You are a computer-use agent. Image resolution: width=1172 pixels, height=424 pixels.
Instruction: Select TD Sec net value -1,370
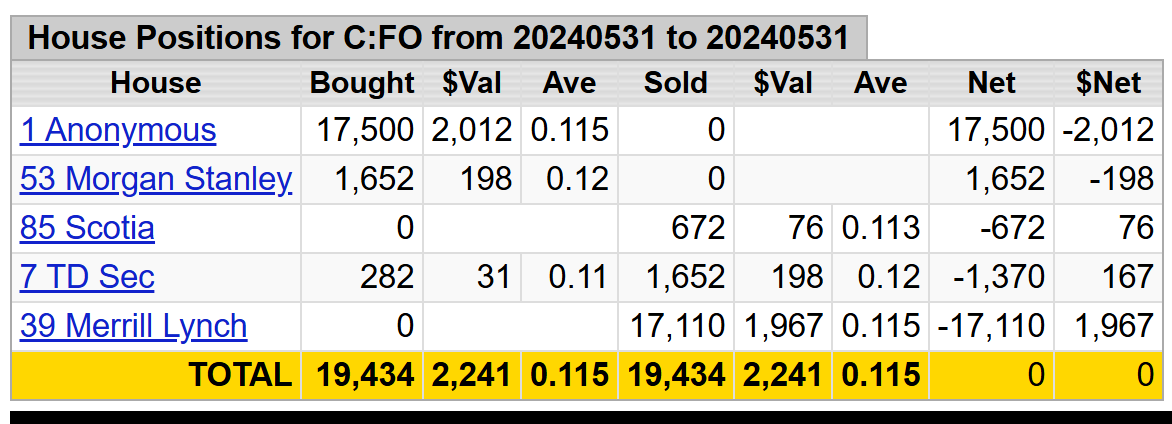point(999,277)
